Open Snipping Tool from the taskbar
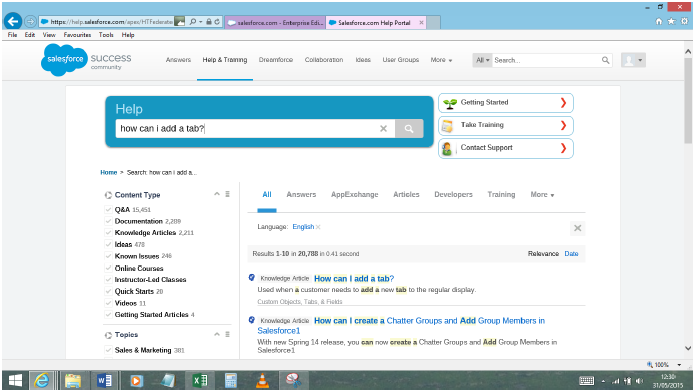 coord(293,380)
